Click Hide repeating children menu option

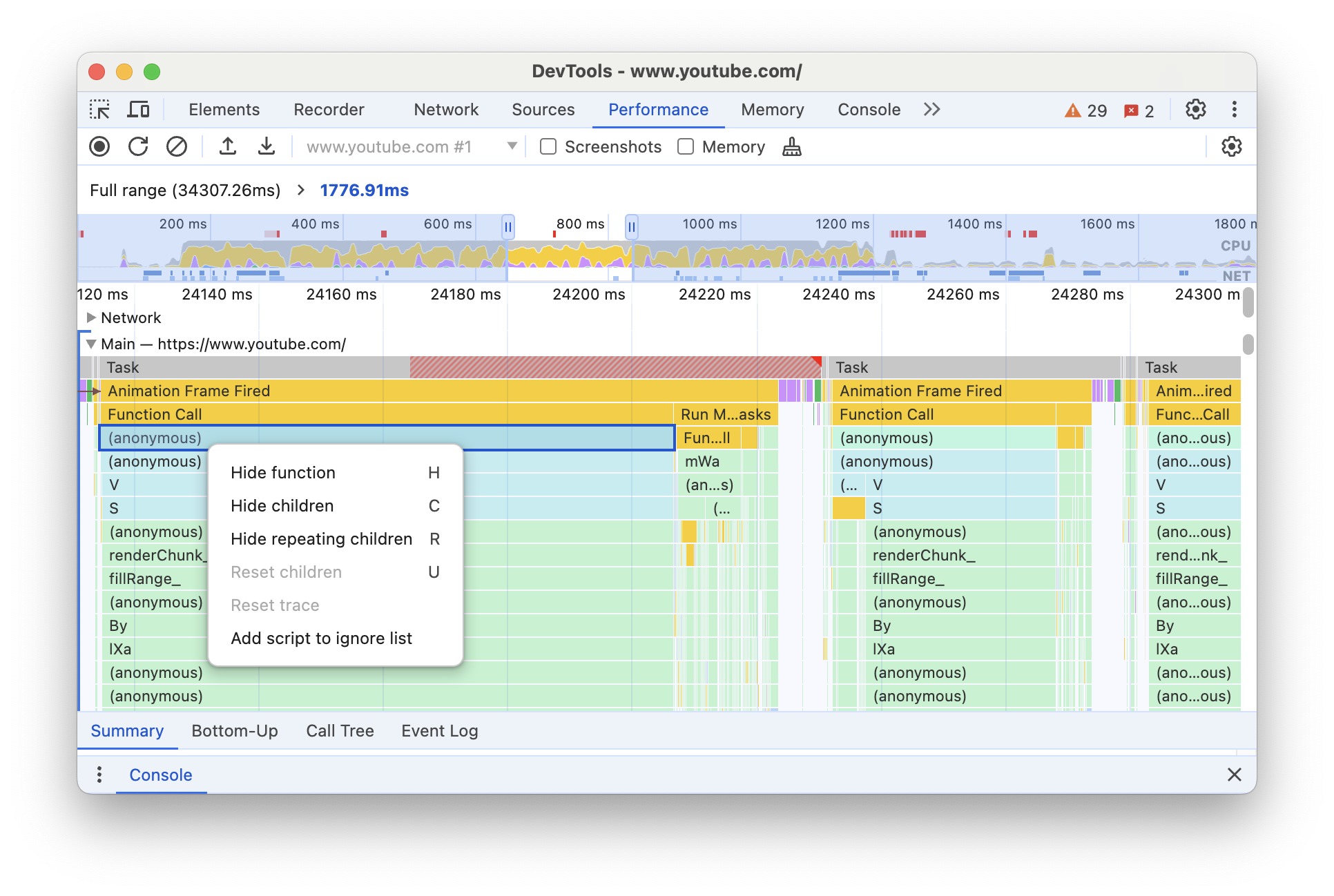pos(320,538)
